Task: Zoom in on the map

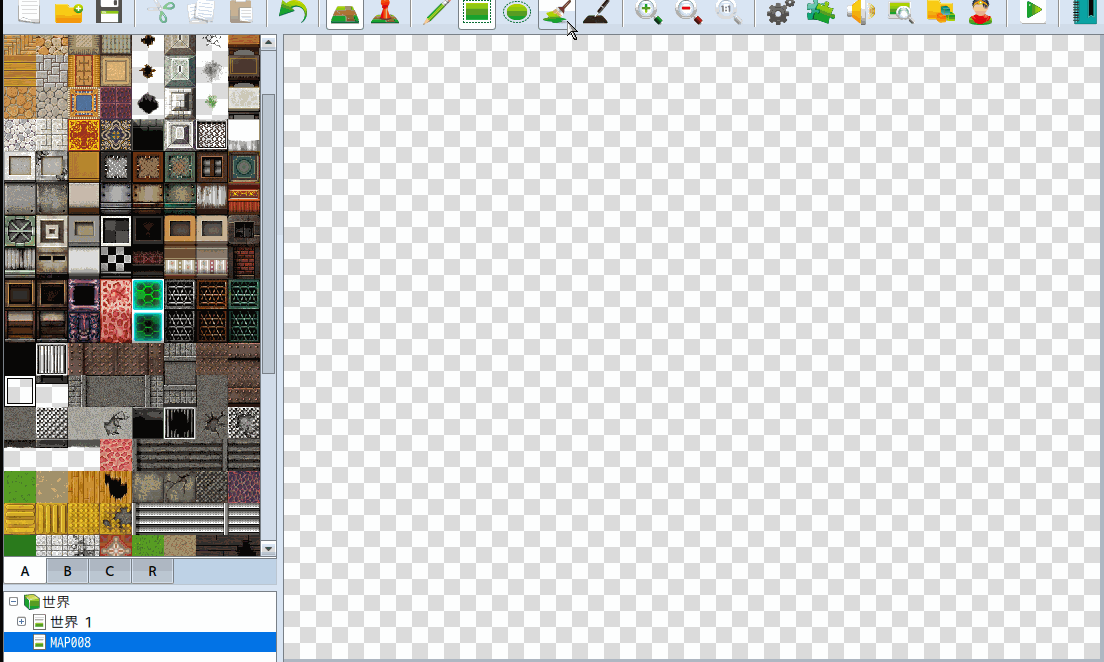Action: tap(648, 11)
